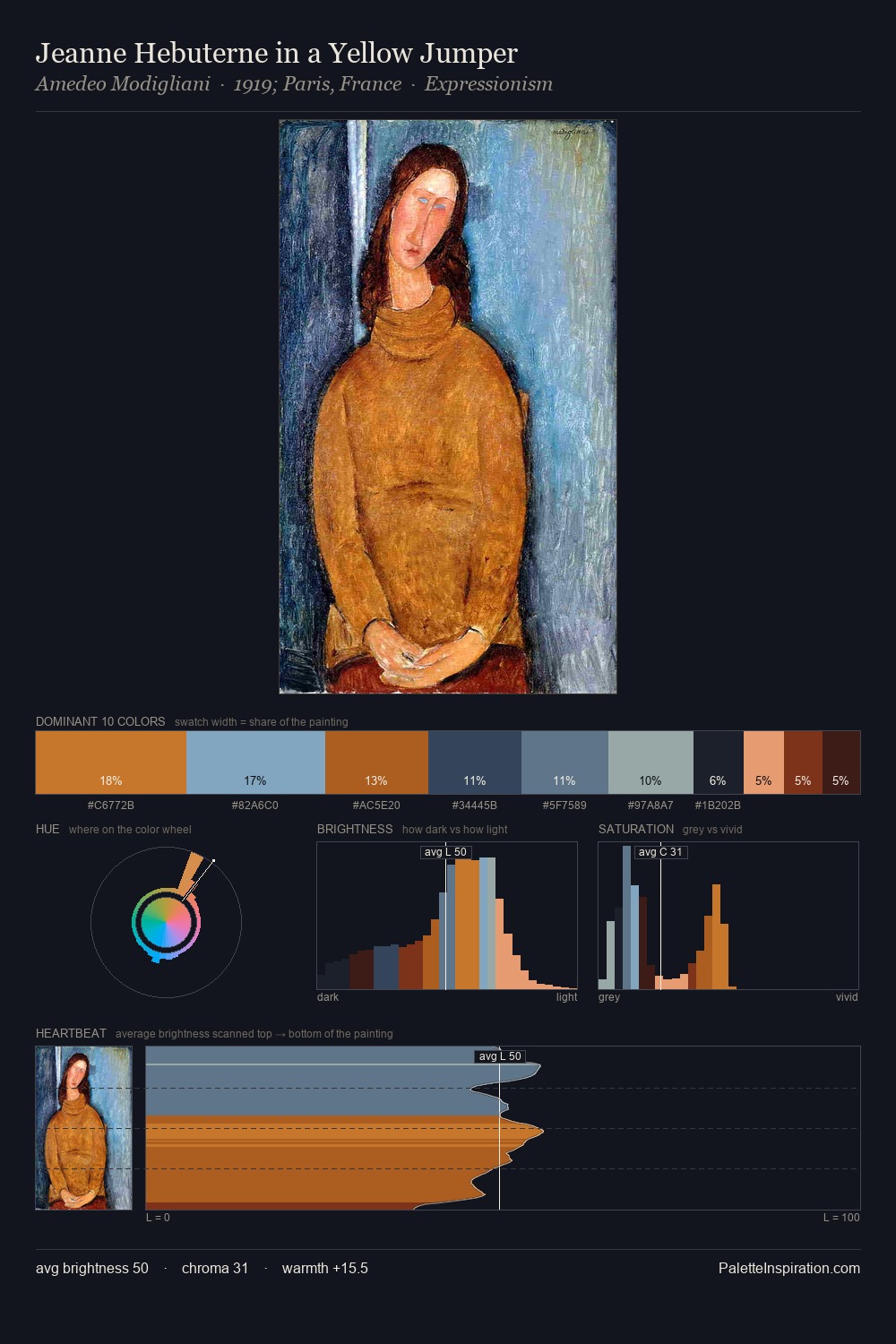Click the 18% swatch #C6772B
The height and width of the screenshot is (1344, 896).
point(111,762)
